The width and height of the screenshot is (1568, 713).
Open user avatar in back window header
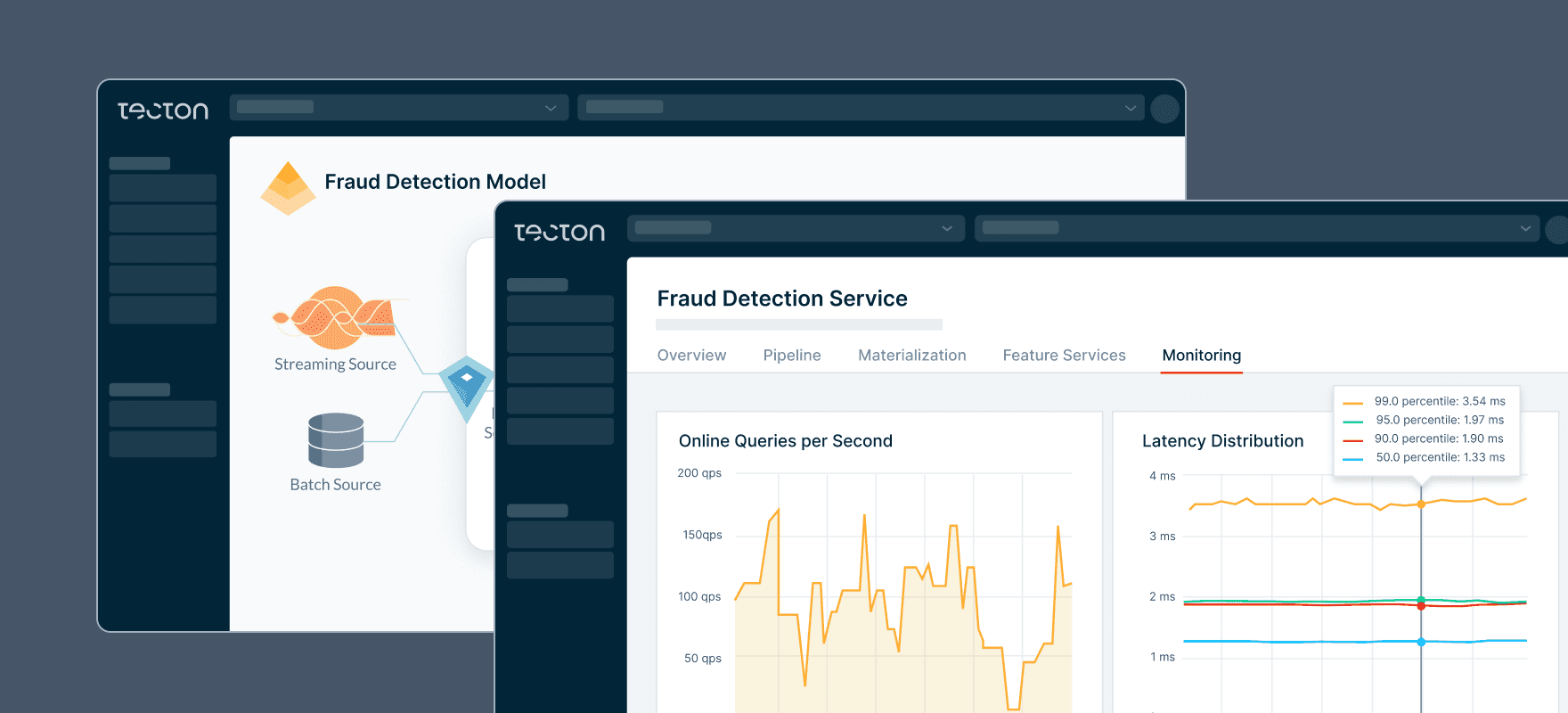pos(1164,109)
